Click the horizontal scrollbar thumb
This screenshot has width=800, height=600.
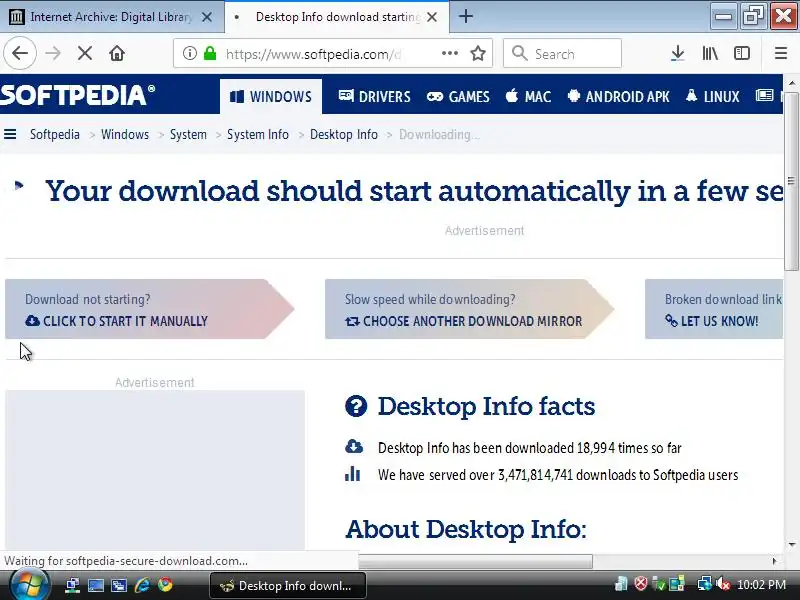475,561
